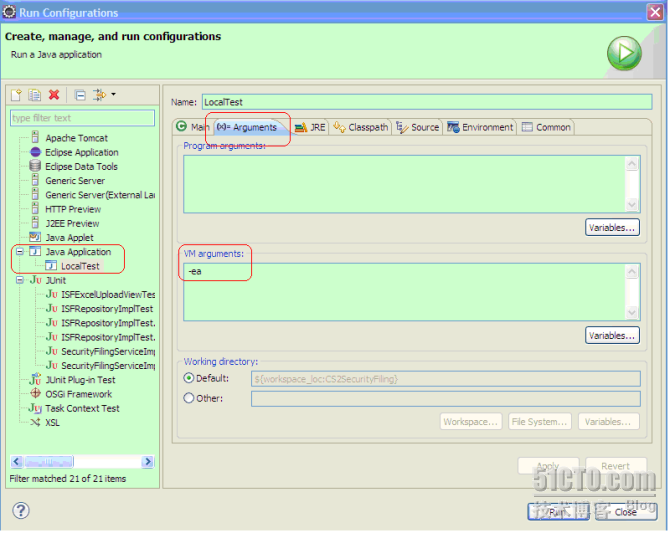
Task: Click the horizontal scrollbar thumb of the tree
Action: click(49, 462)
